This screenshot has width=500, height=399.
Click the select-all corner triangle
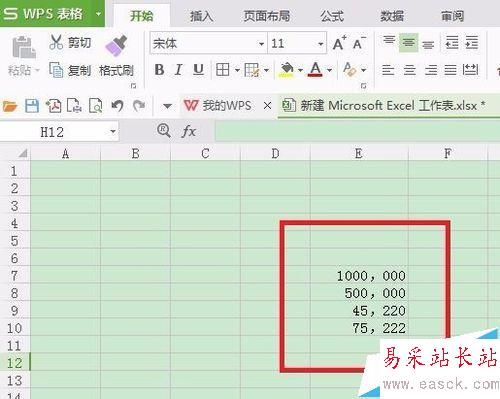(22, 153)
